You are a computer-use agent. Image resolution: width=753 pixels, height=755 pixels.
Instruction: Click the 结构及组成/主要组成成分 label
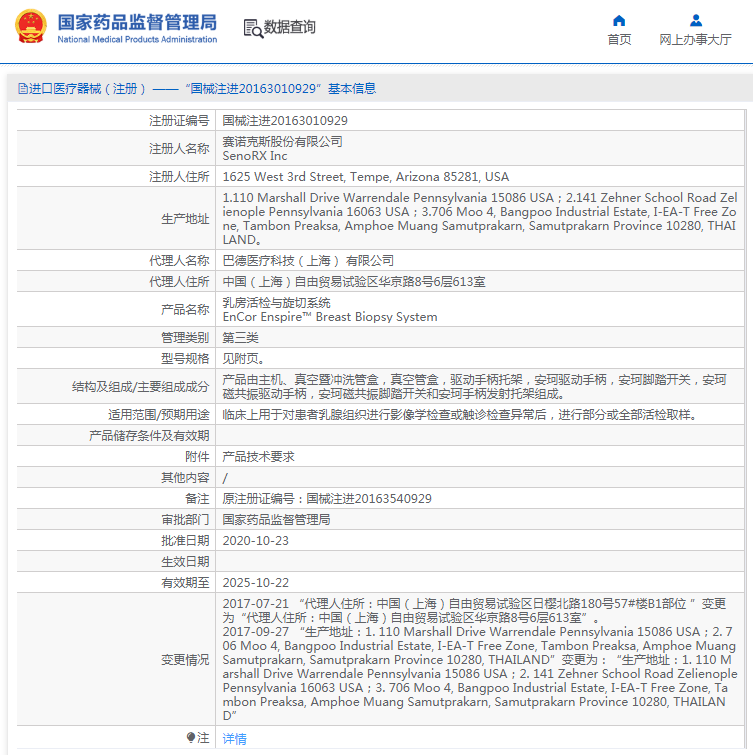tap(141, 387)
